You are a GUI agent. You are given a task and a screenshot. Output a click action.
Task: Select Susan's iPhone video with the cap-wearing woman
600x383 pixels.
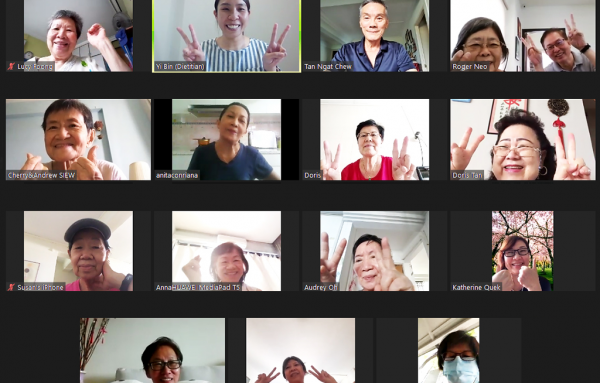coord(78,251)
